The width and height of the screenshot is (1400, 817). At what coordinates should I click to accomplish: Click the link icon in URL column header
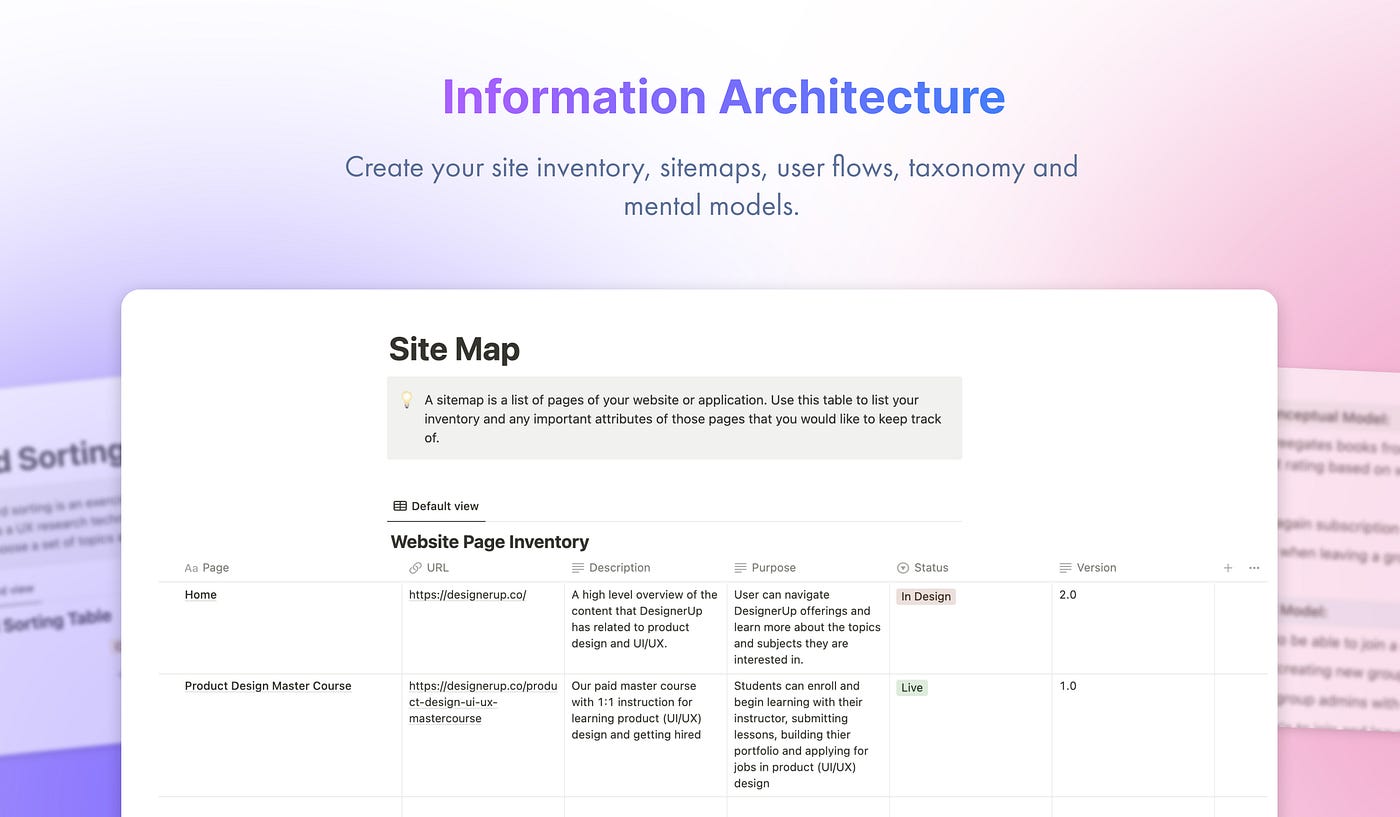(415, 568)
